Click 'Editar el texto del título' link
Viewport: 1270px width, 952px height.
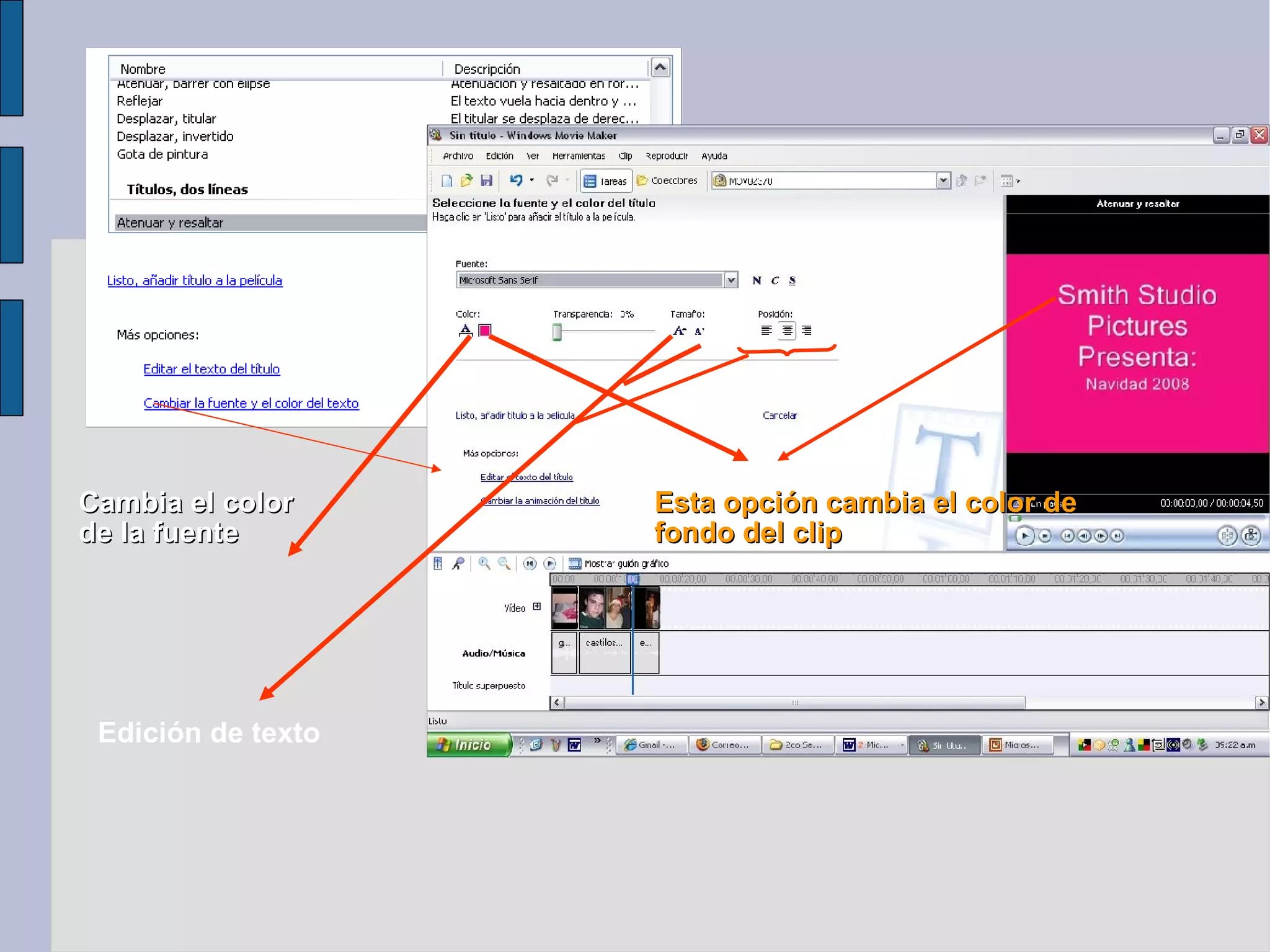click(x=211, y=369)
